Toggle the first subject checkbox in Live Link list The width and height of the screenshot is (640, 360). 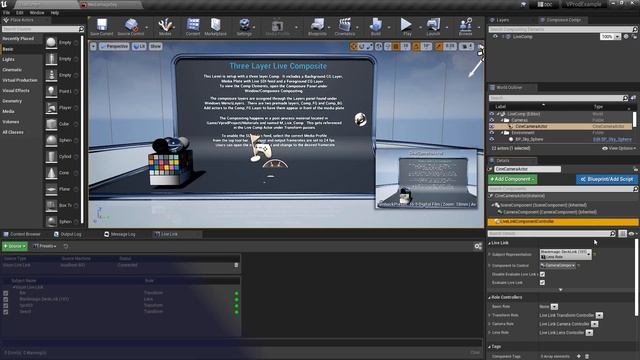(x=6, y=293)
